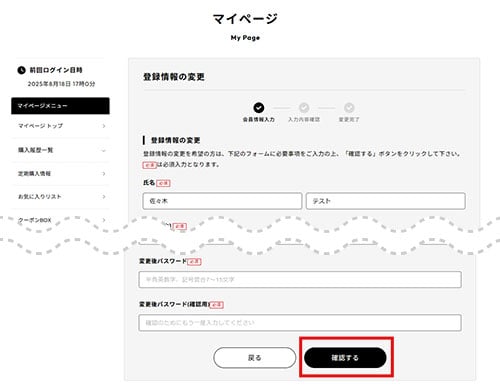Focus the 変更後パスワード(確認用) confirmation input
Image resolution: width=500 pixels, height=391 pixels.
[x=300, y=323]
